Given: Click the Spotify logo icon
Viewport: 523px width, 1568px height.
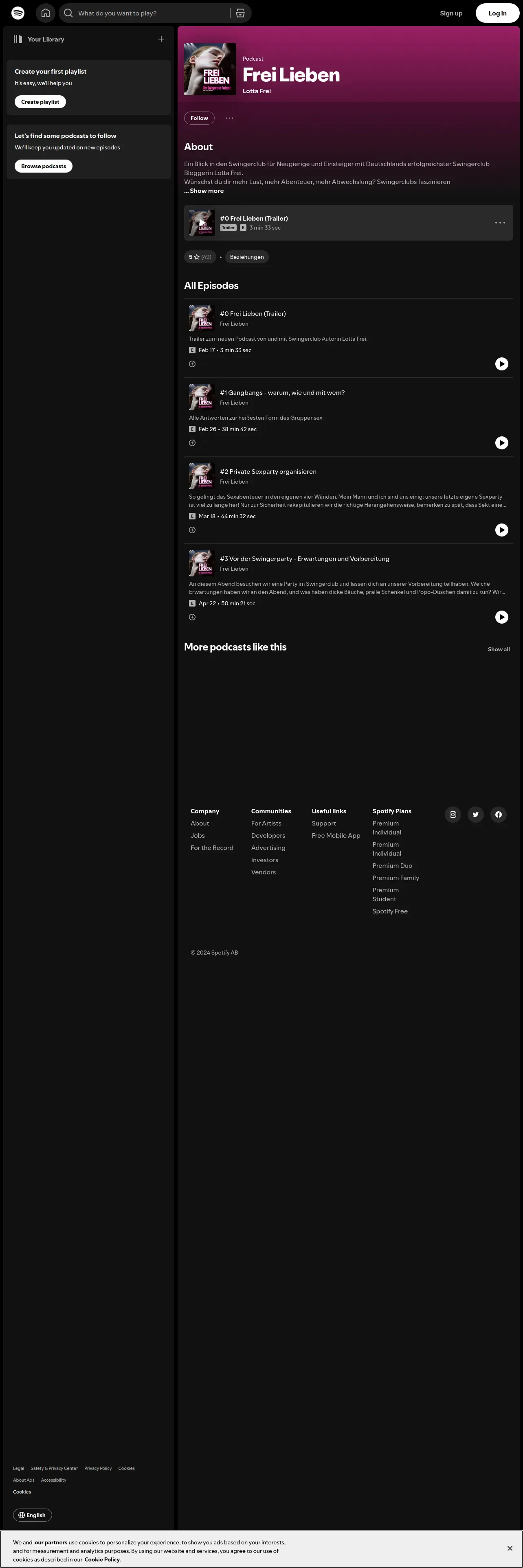Looking at the screenshot, I should coord(18,13).
